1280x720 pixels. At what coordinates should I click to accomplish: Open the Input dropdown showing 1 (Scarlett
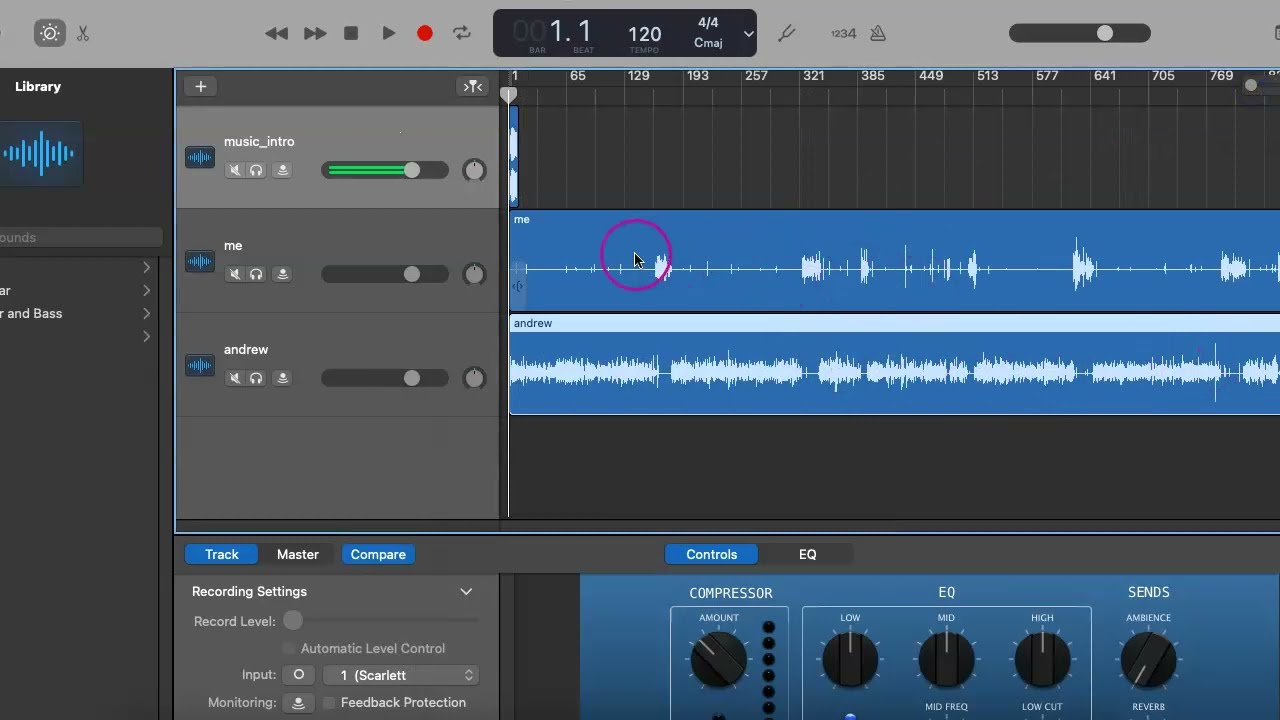pyautogui.click(x=403, y=675)
